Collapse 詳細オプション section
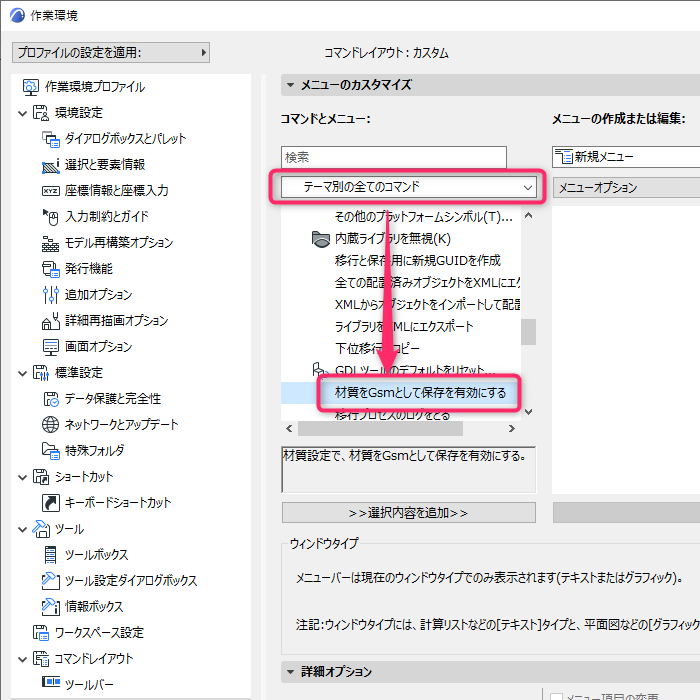The height and width of the screenshot is (700, 700). point(291,671)
